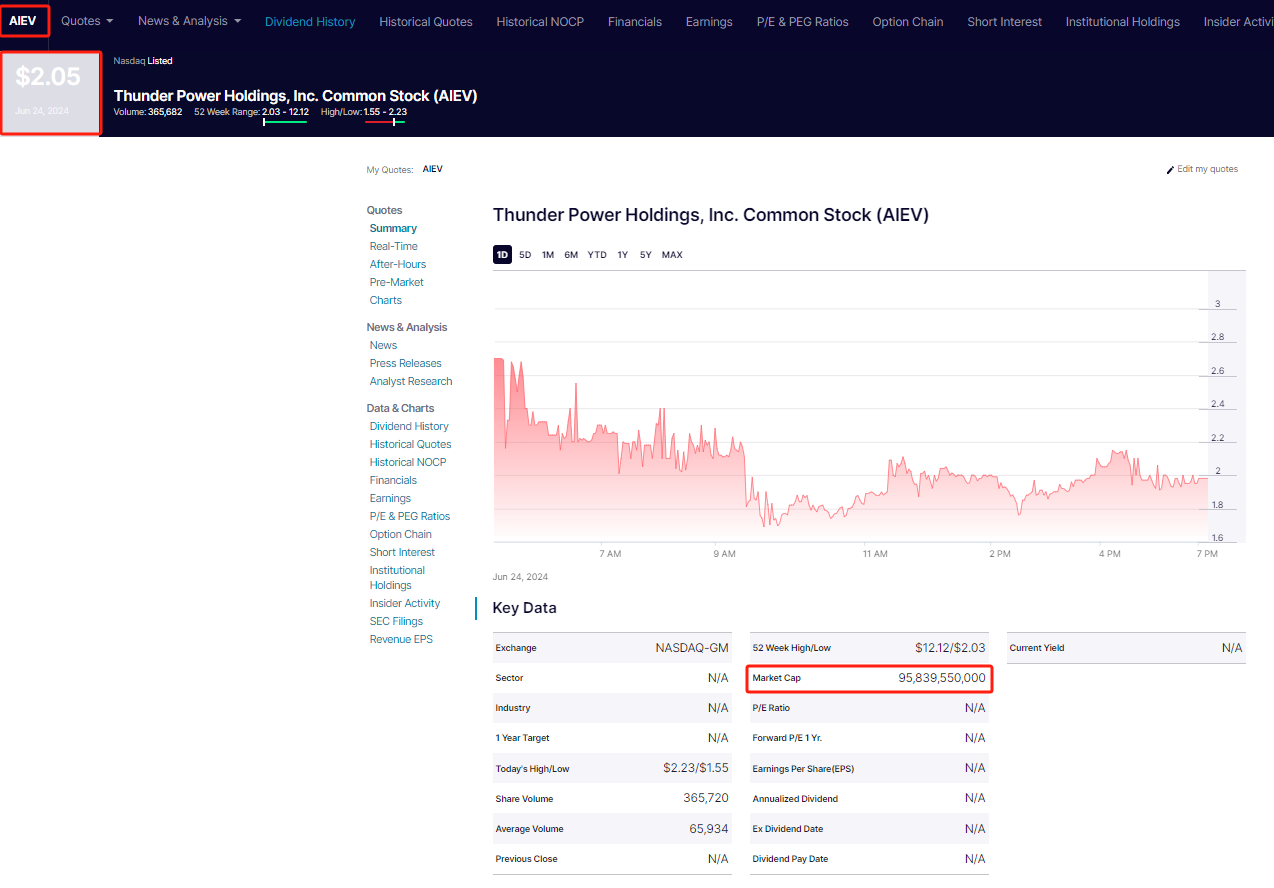This screenshot has height=888, width=1274.
Task: Click the AIEV ticker symbol at top-left
Action: coord(23,20)
